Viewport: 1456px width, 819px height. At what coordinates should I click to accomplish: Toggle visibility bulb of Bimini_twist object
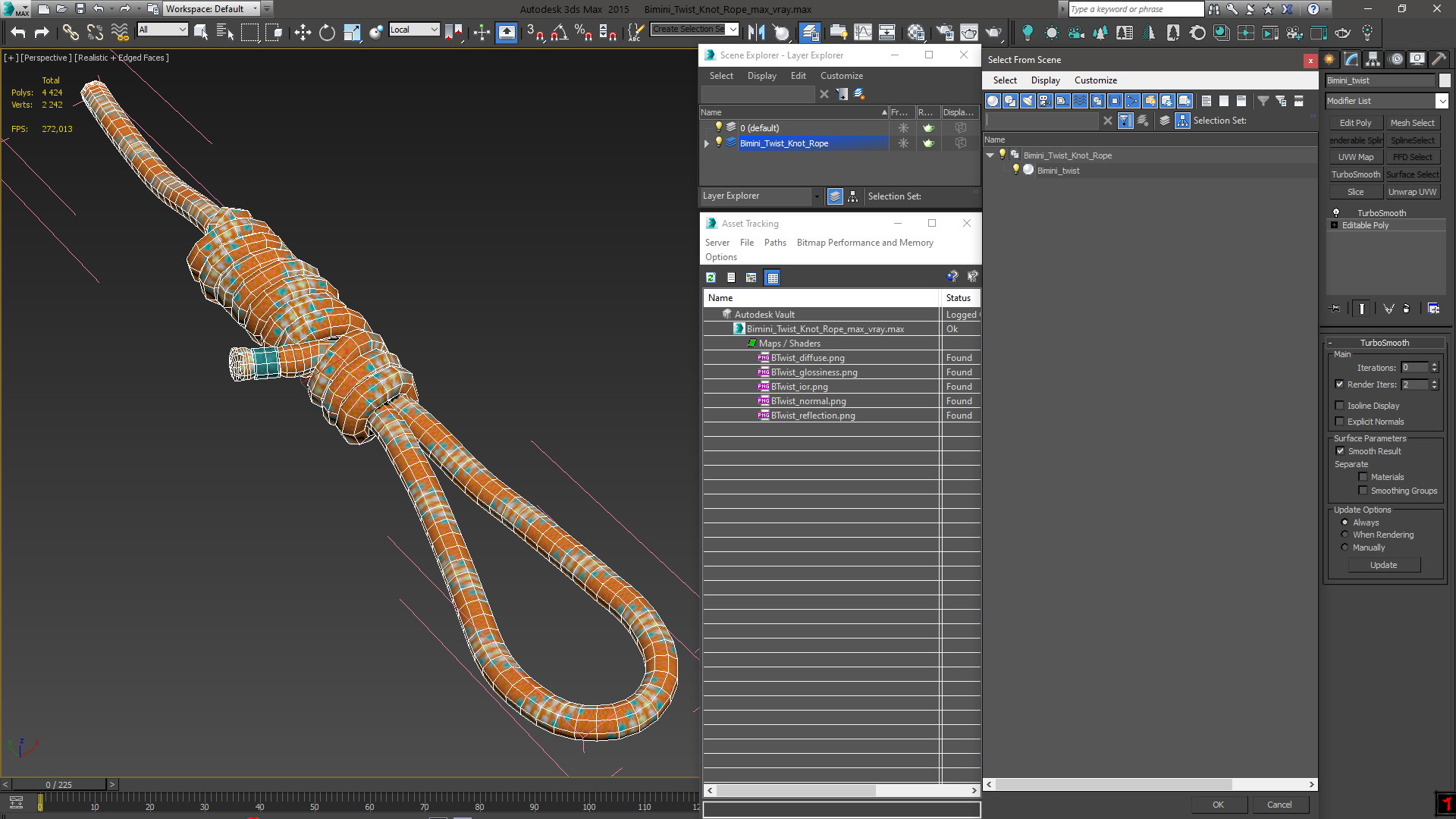point(1016,170)
